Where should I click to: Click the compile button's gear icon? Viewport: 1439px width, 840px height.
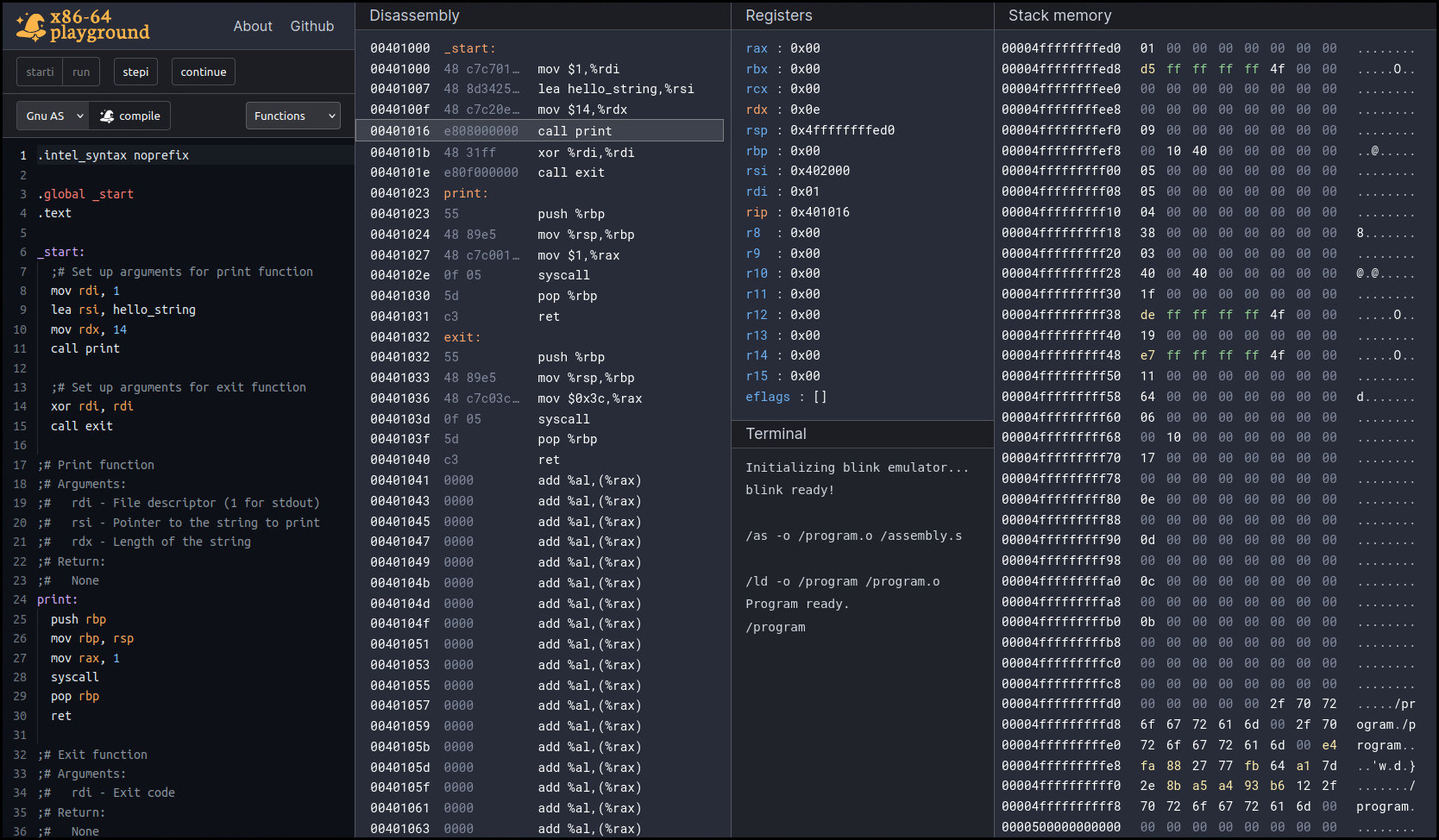click(x=107, y=116)
